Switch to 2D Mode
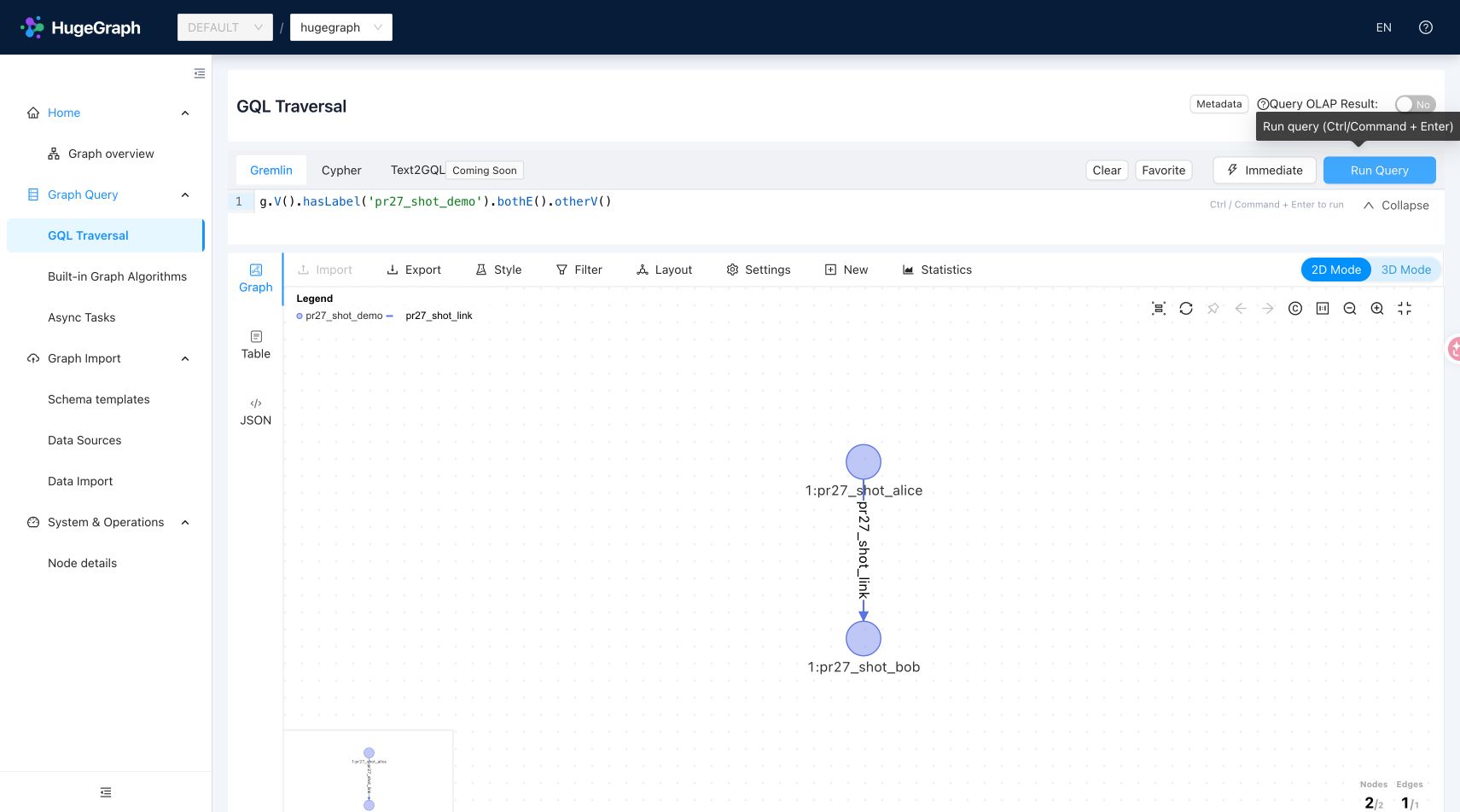Image resolution: width=1460 pixels, height=812 pixels. click(1335, 270)
